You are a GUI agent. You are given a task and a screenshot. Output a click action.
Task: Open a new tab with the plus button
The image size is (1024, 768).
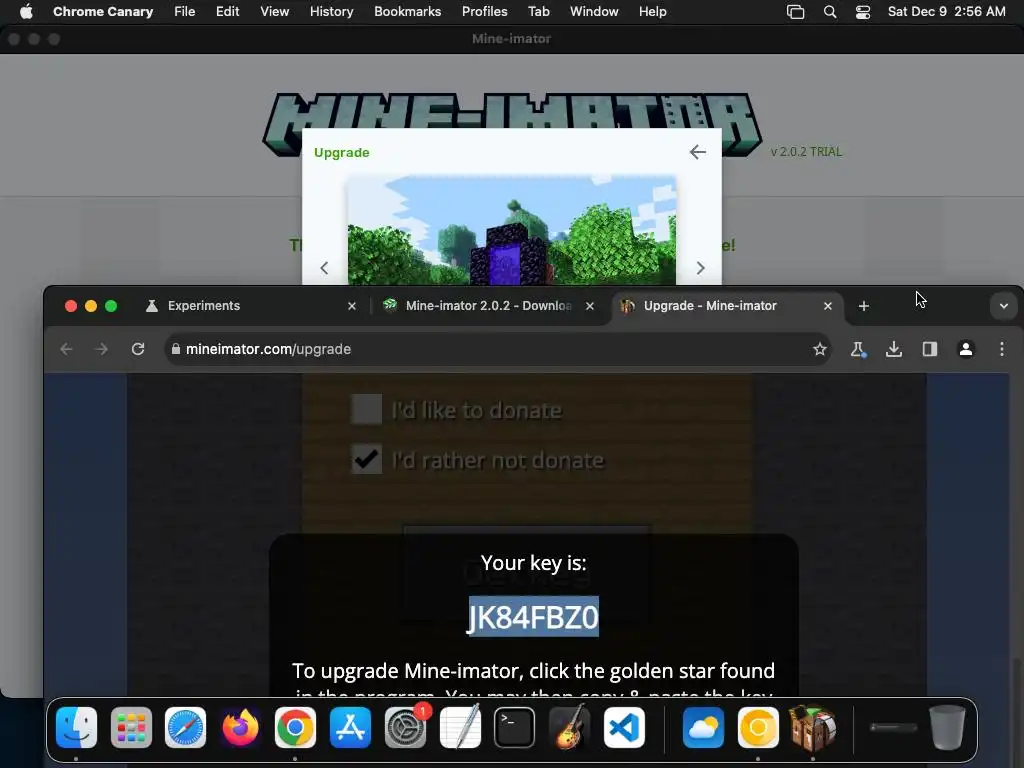tap(863, 306)
